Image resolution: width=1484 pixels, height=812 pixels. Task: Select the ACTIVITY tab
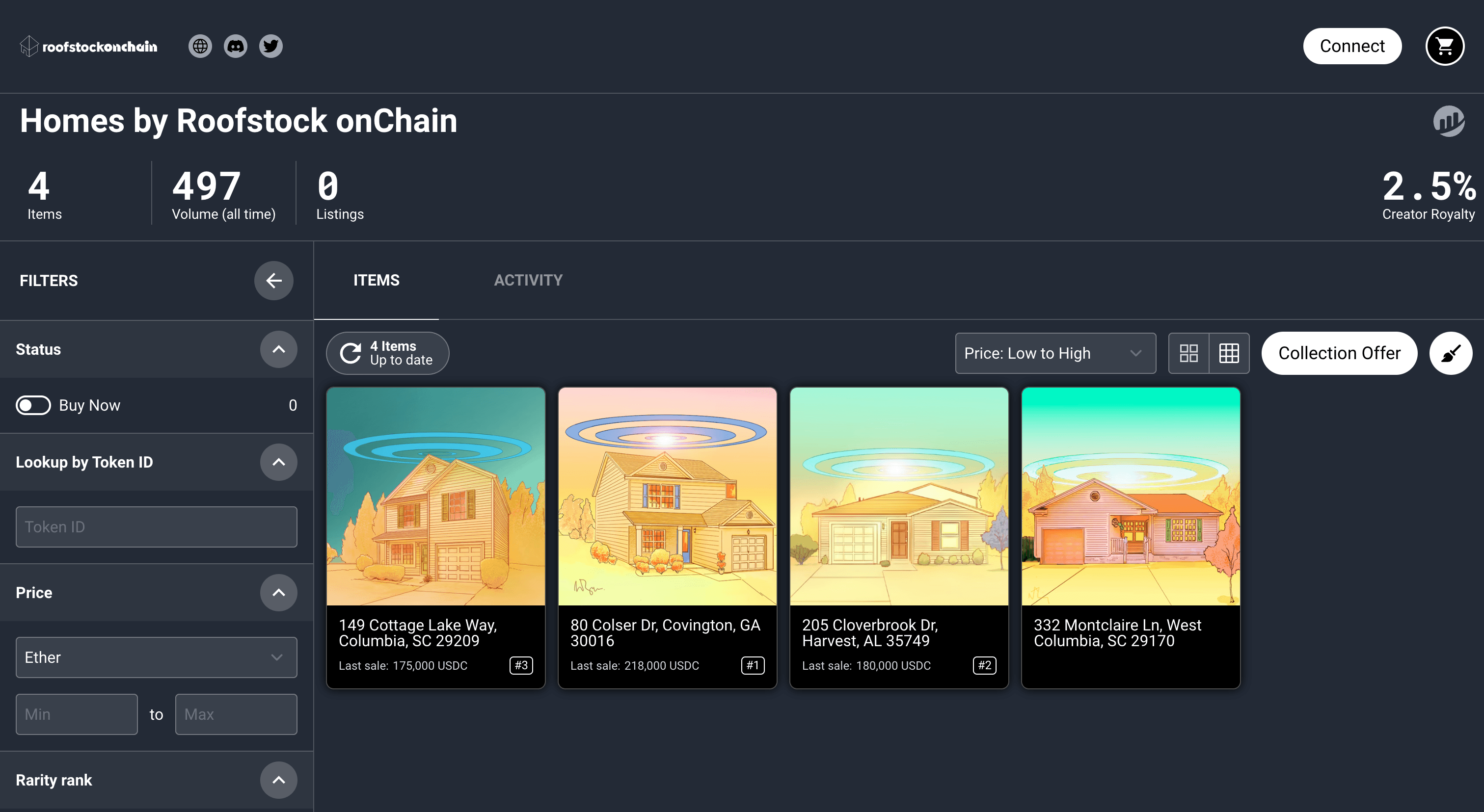(528, 281)
